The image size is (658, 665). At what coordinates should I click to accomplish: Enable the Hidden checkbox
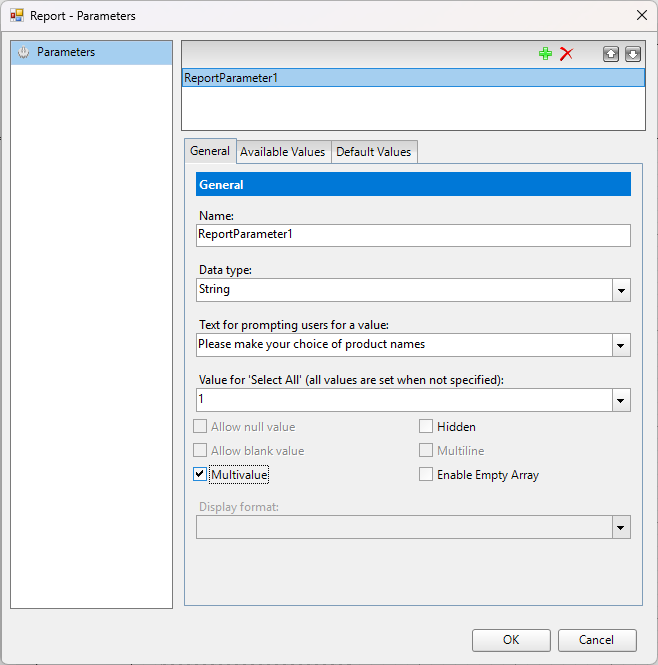point(426,426)
